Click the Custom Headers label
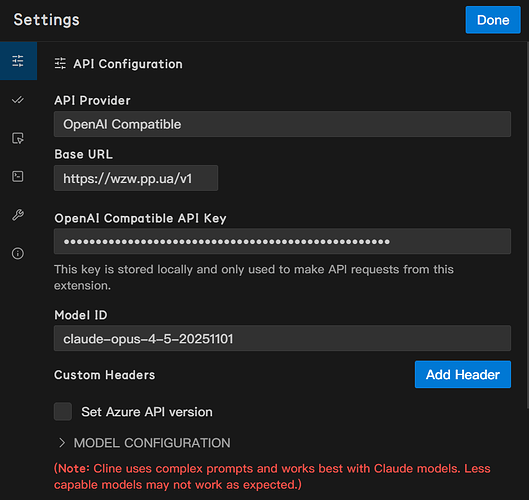This screenshot has height=500, width=529. [105, 375]
